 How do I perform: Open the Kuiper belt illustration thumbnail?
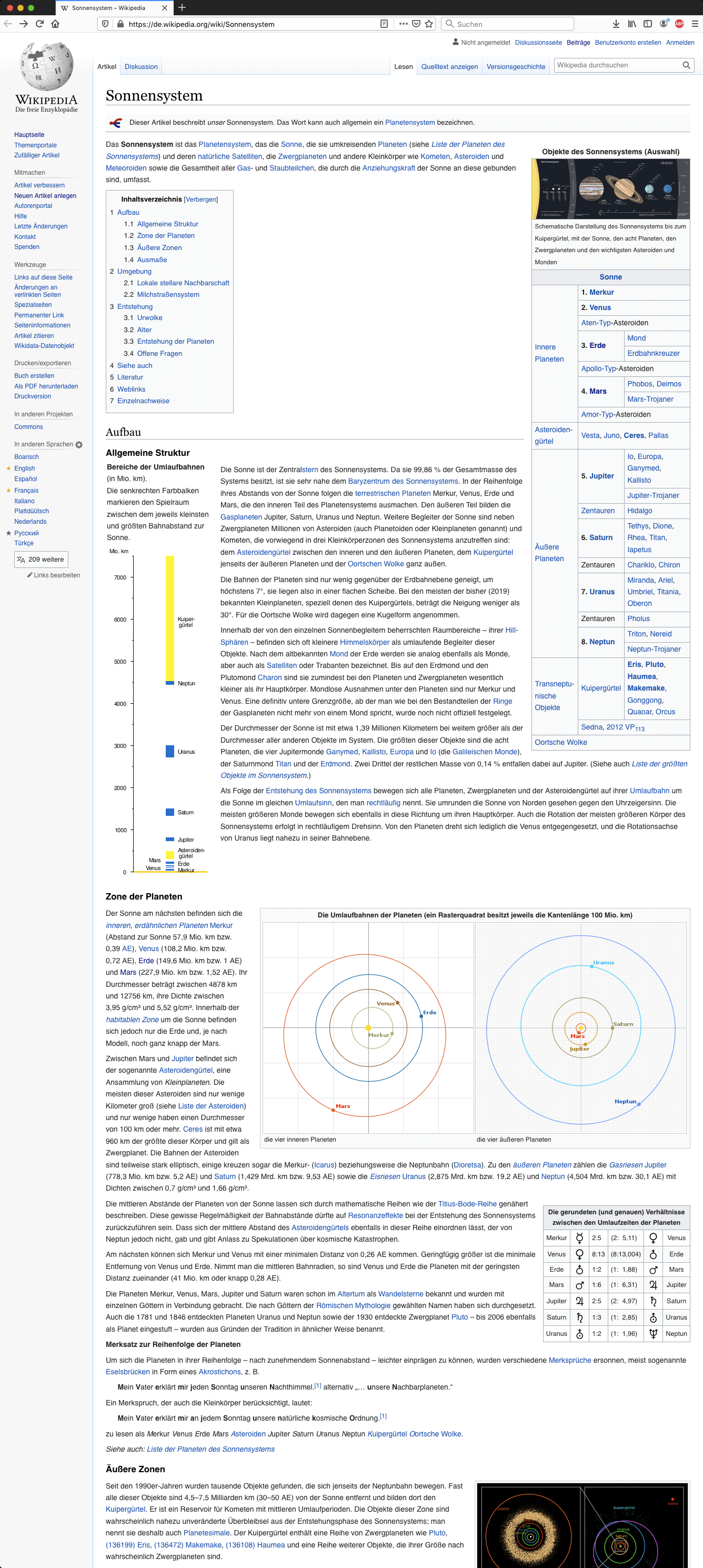click(583, 1525)
